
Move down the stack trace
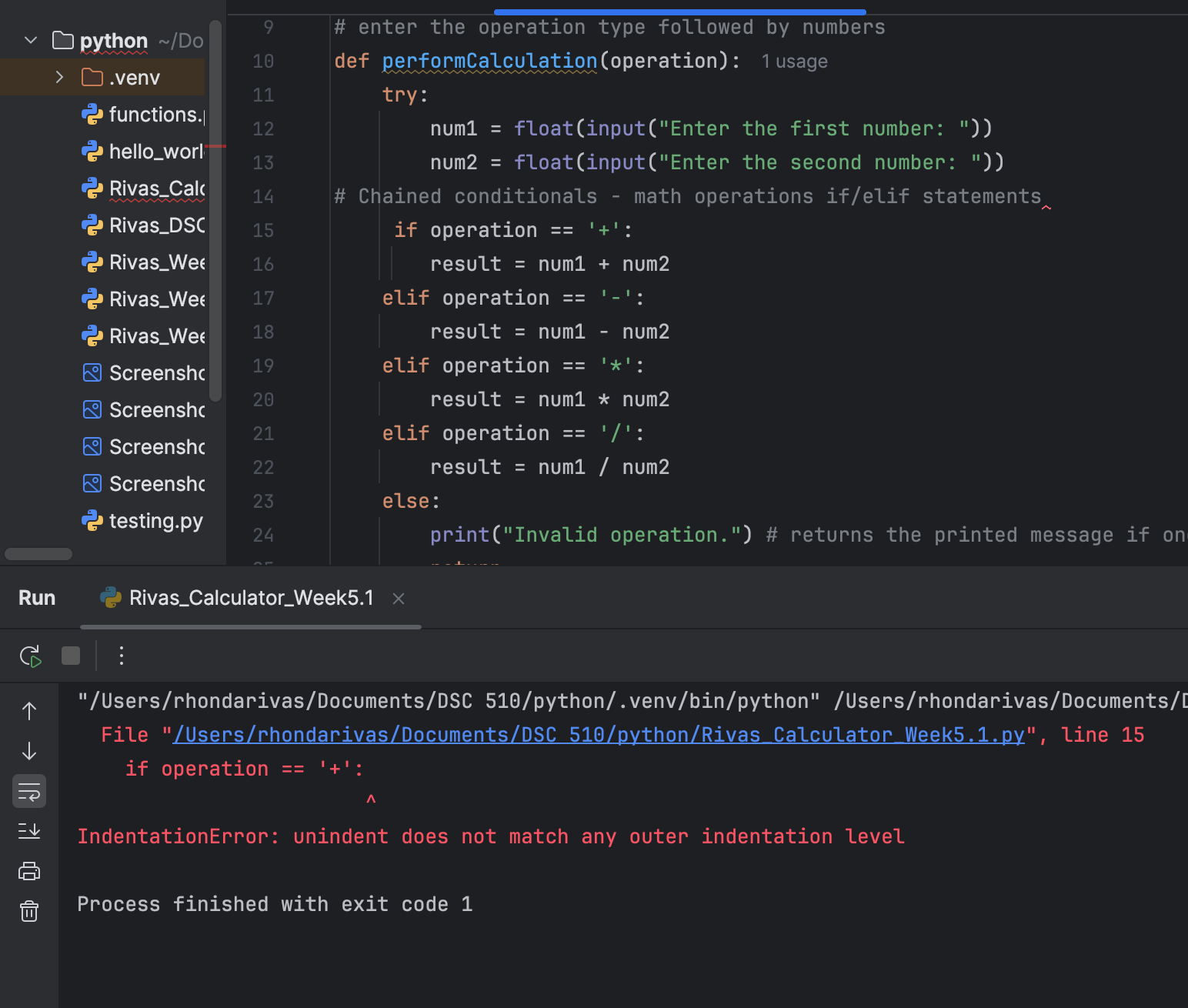(28, 750)
